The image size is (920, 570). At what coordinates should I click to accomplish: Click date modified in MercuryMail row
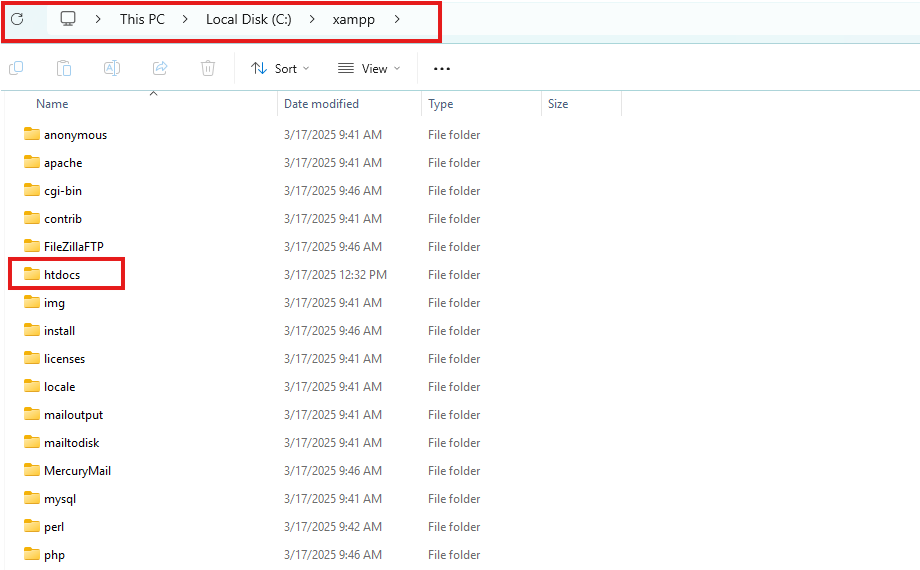pyautogui.click(x=333, y=471)
